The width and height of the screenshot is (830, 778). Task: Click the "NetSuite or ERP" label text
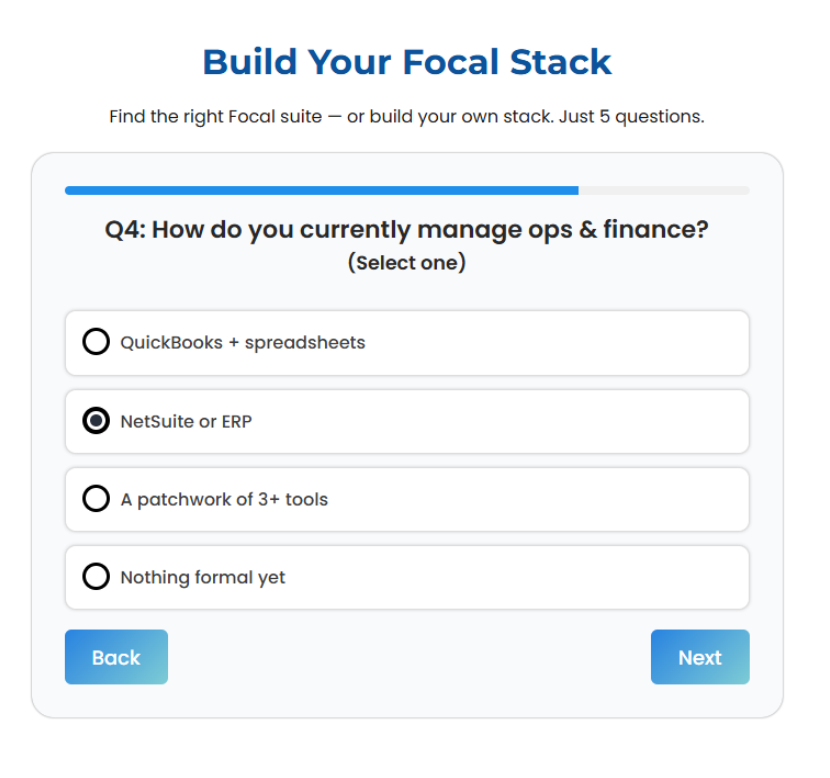[186, 421]
